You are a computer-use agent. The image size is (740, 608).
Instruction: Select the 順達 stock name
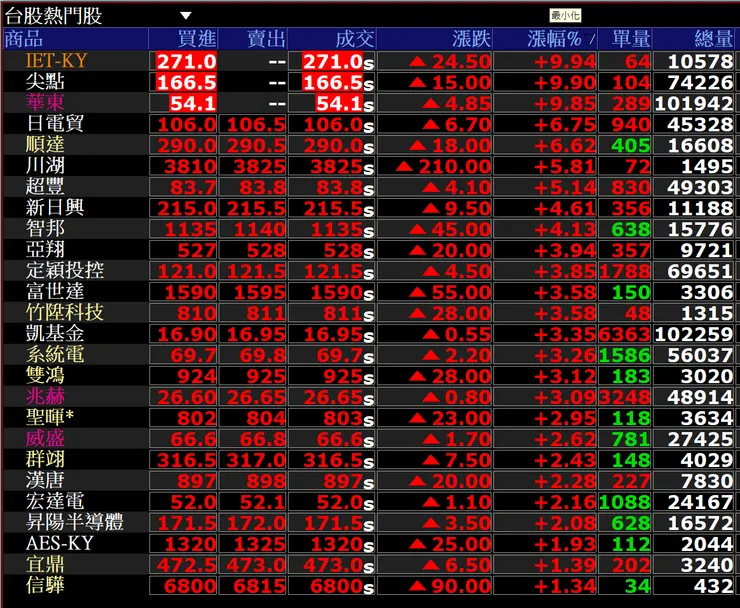pyautogui.click(x=45, y=144)
